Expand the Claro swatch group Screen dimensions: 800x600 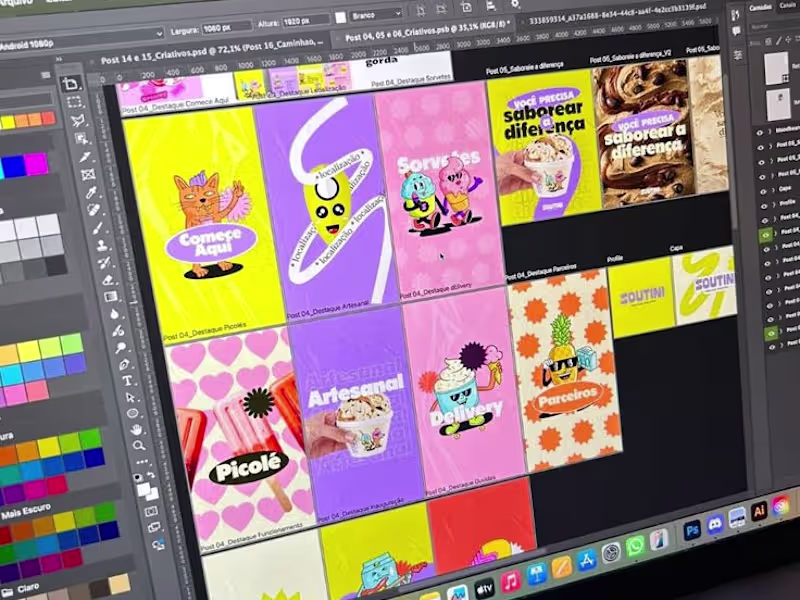point(20,590)
